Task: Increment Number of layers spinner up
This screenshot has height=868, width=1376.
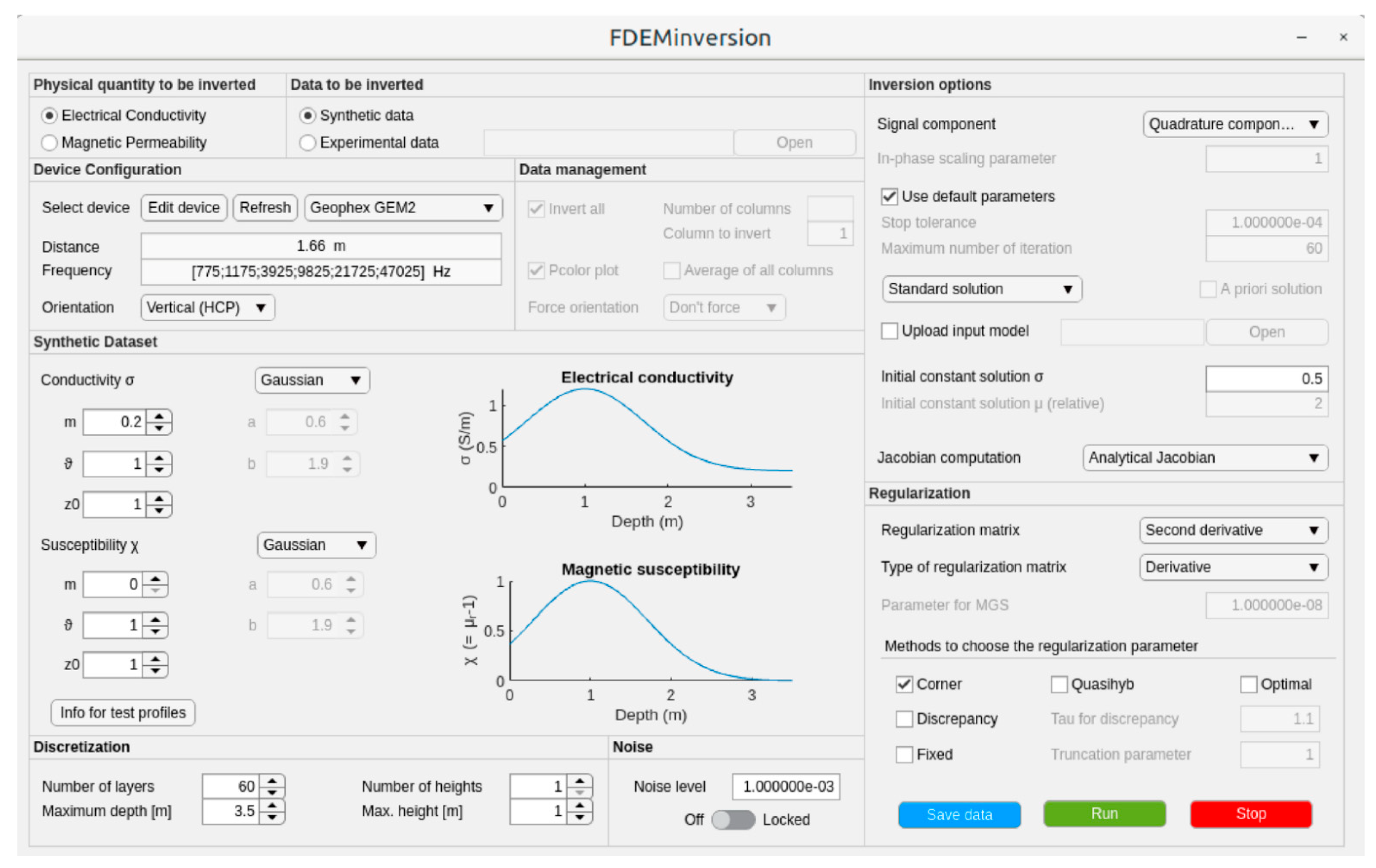Action: pyautogui.click(x=272, y=781)
